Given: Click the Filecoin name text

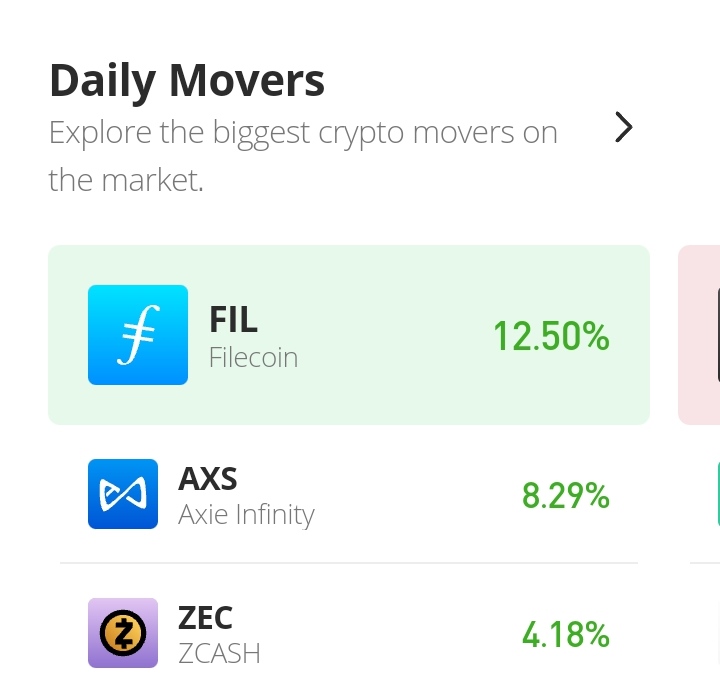Looking at the screenshot, I should [x=253, y=357].
